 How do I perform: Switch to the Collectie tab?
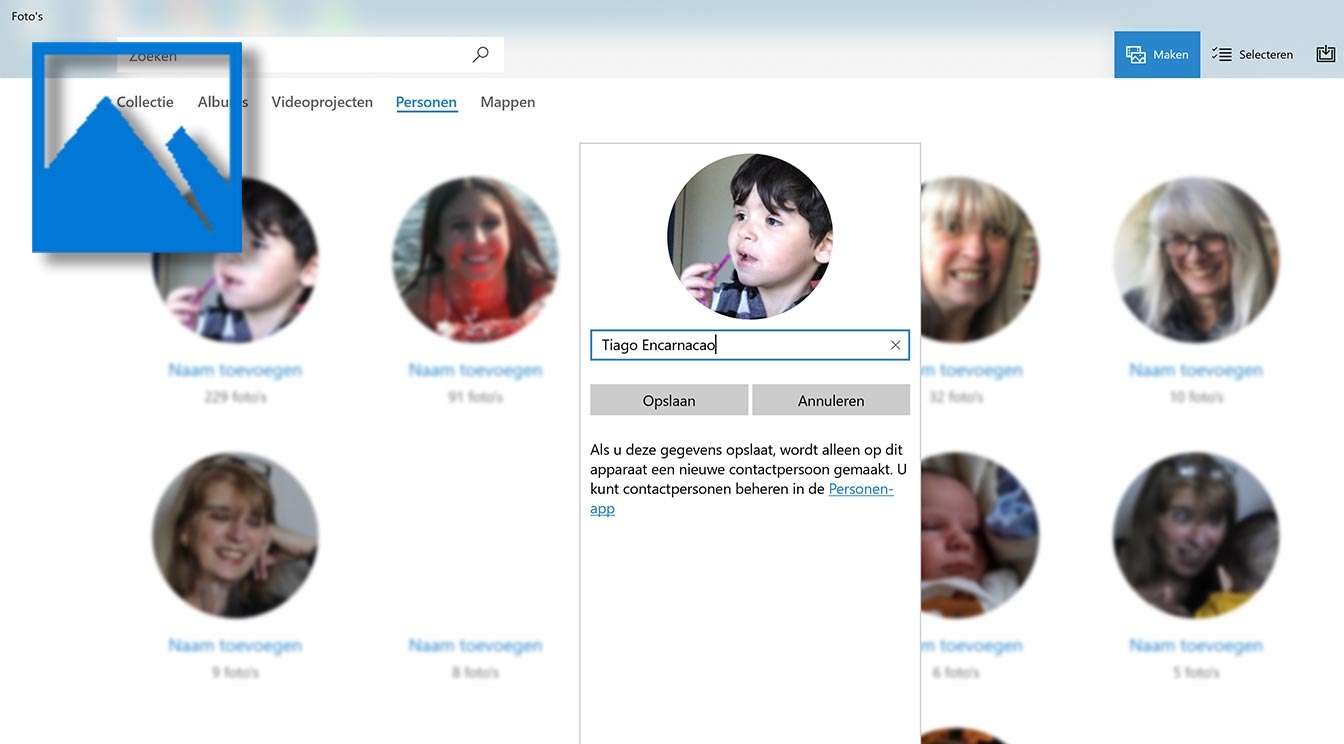tap(144, 101)
